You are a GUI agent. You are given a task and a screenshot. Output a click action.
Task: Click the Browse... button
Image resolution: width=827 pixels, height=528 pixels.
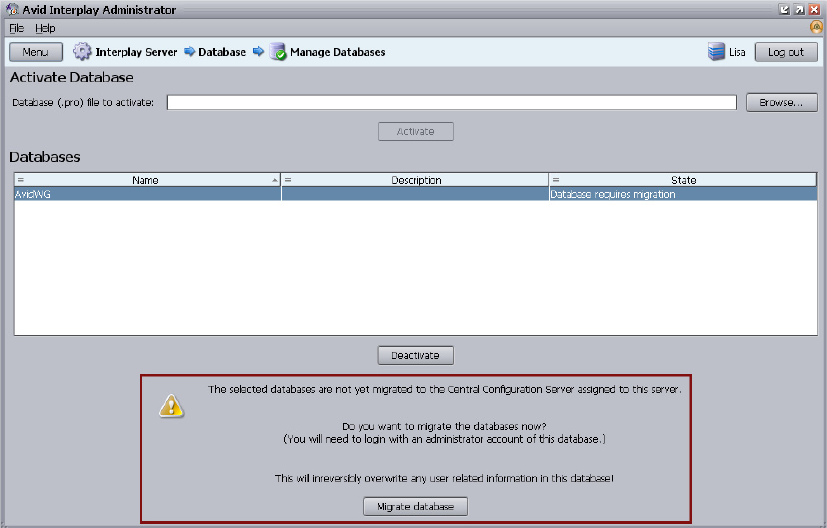pos(782,102)
